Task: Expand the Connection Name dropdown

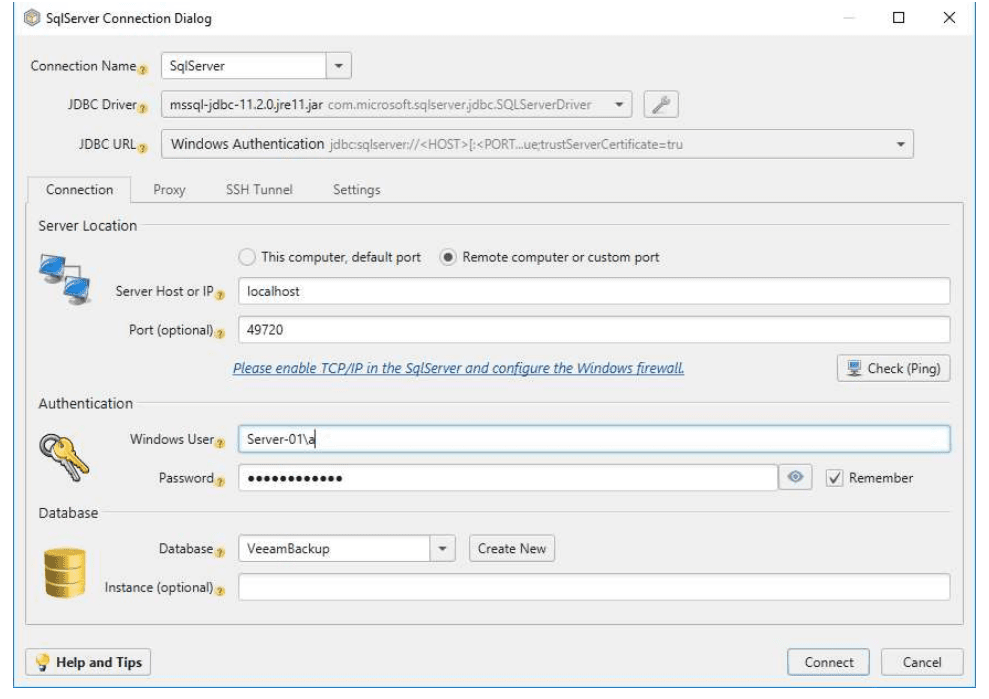Action: pyautogui.click(x=339, y=66)
